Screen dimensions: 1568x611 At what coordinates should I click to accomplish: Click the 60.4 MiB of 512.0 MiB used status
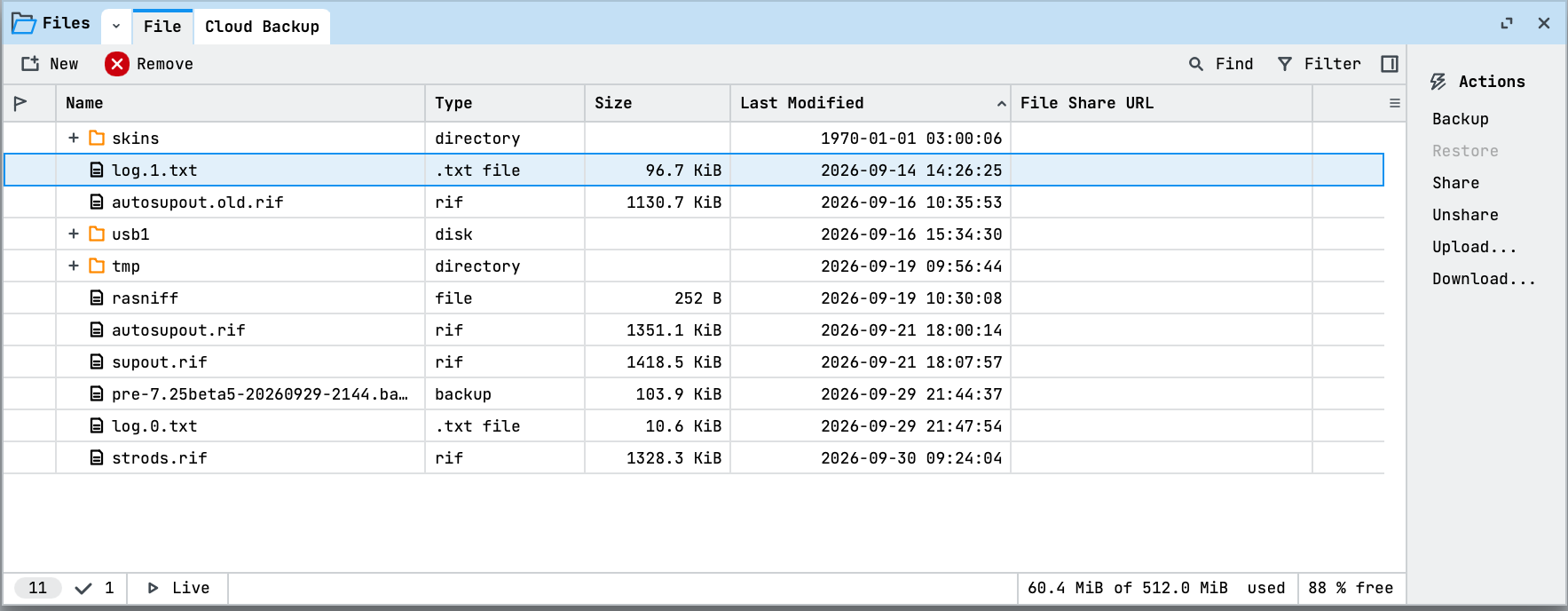(x=1156, y=588)
